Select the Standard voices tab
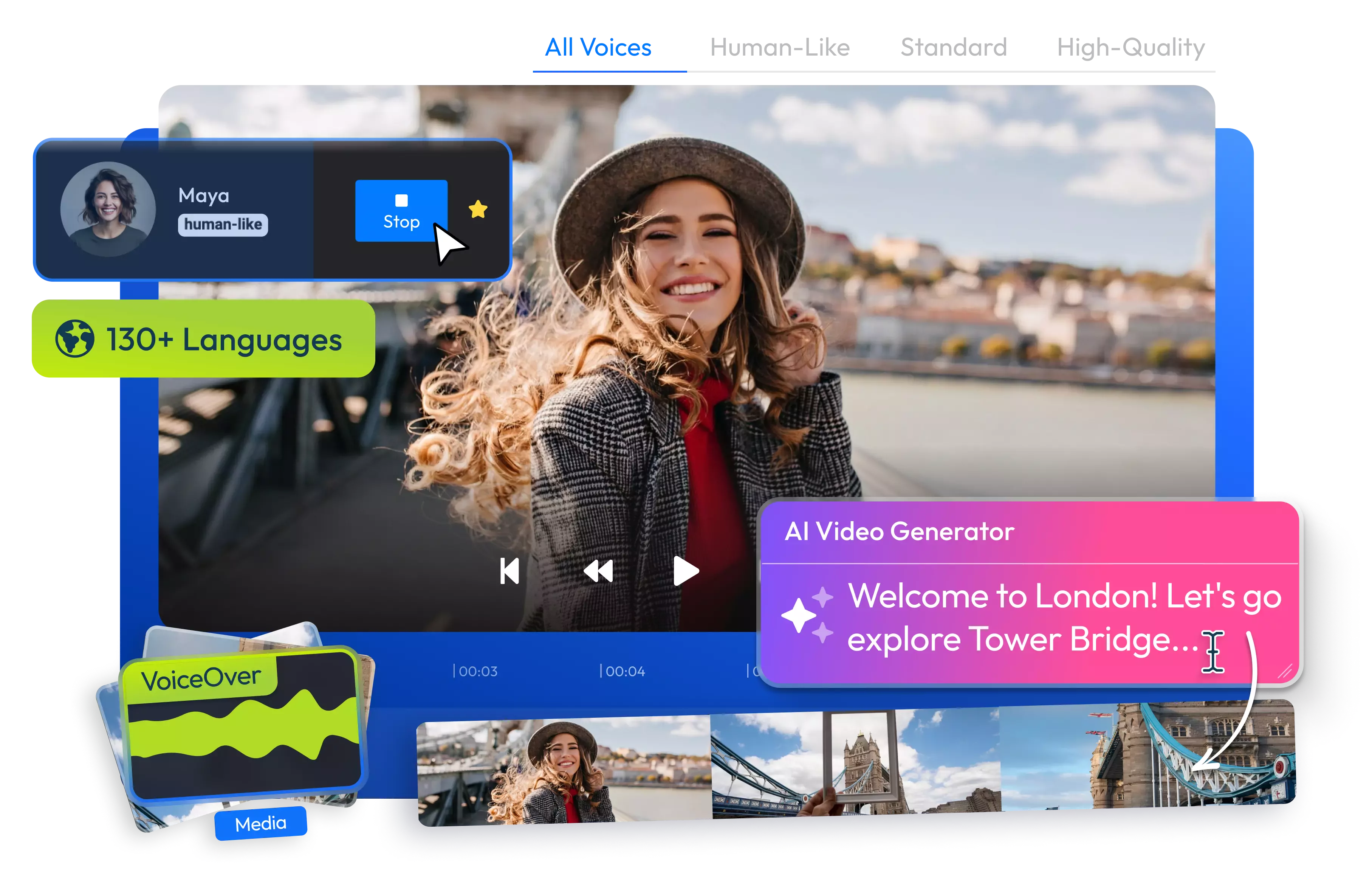 pyautogui.click(x=954, y=47)
